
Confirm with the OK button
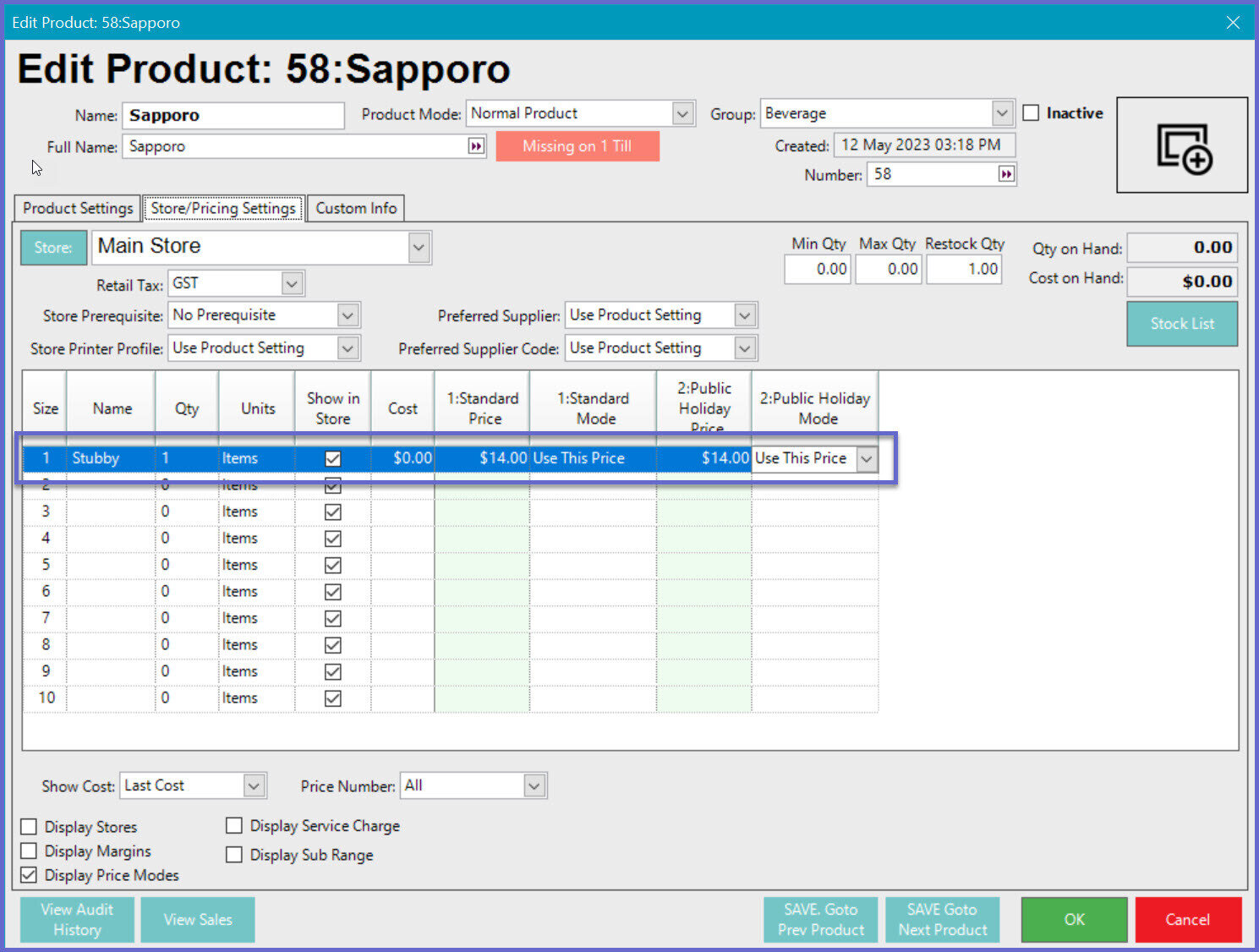[1075, 920]
